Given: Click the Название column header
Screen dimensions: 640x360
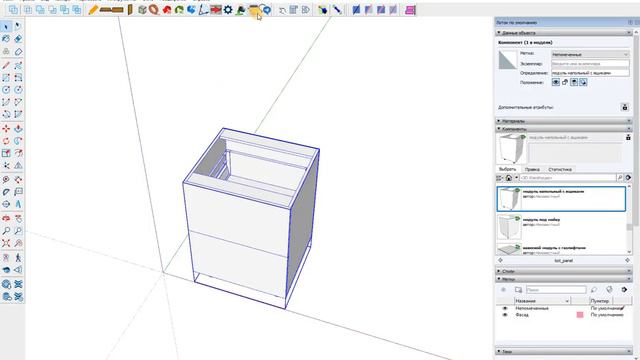Looking at the screenshot, I should [542, 301].
